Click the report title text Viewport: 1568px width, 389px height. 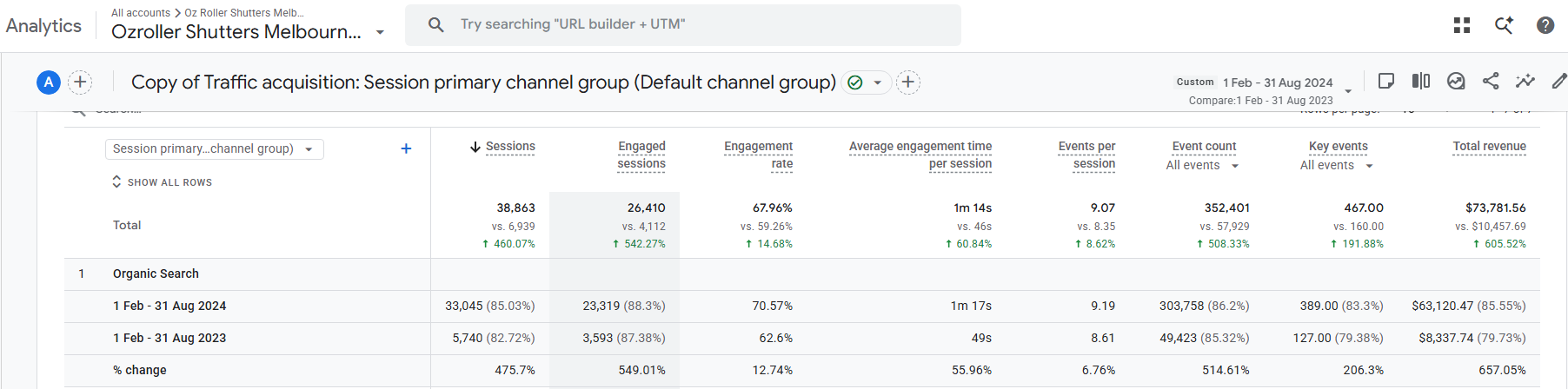coord(483,82)
